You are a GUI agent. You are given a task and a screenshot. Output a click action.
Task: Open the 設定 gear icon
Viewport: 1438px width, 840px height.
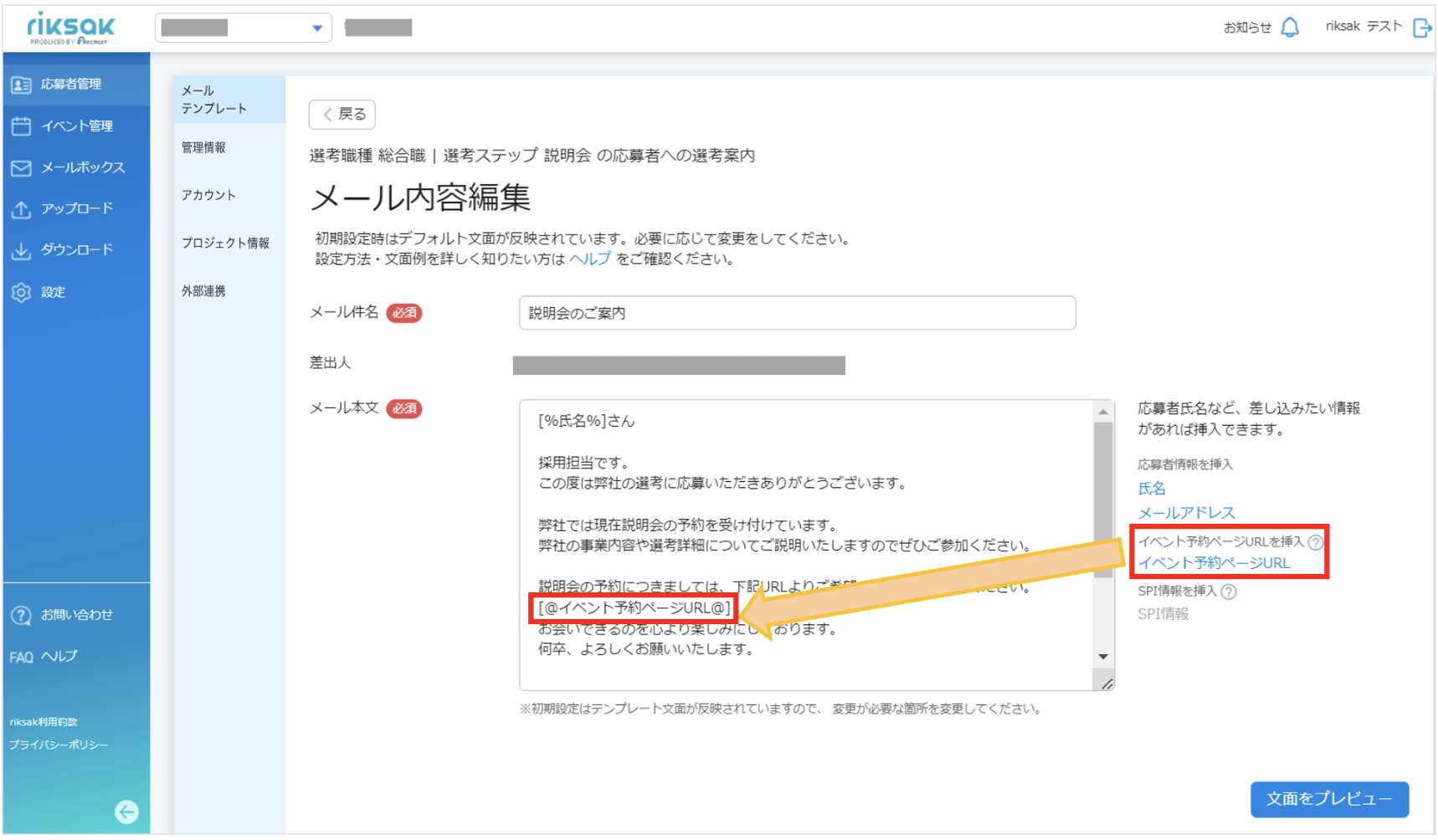[21, 292]
